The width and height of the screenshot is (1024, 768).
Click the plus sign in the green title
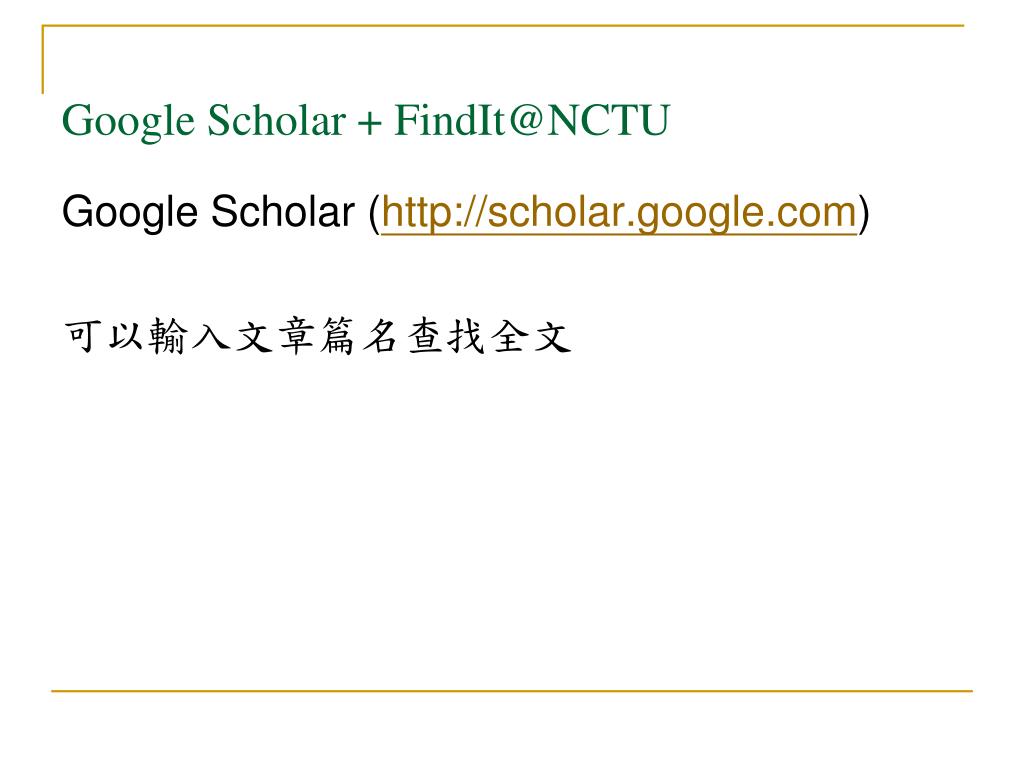pyautogui.click(x=370, y=123)
